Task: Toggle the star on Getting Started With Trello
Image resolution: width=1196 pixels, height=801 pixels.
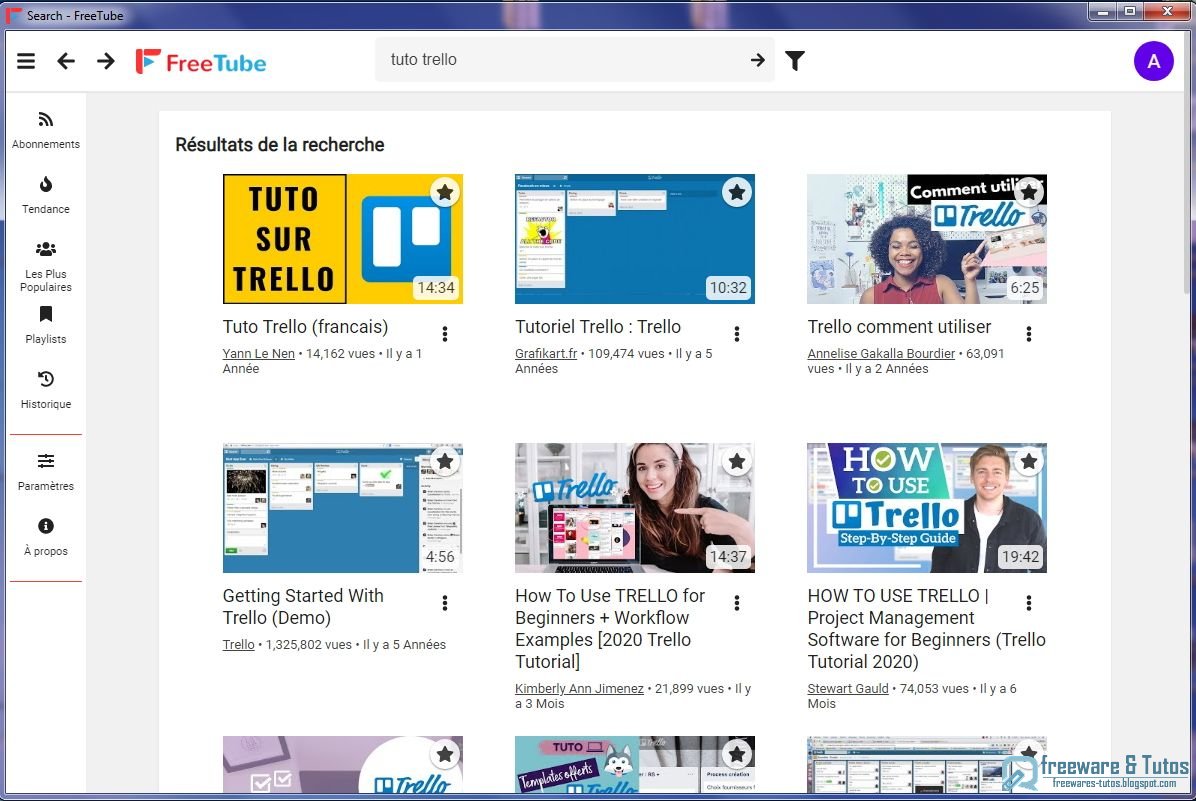Action: 444,461
